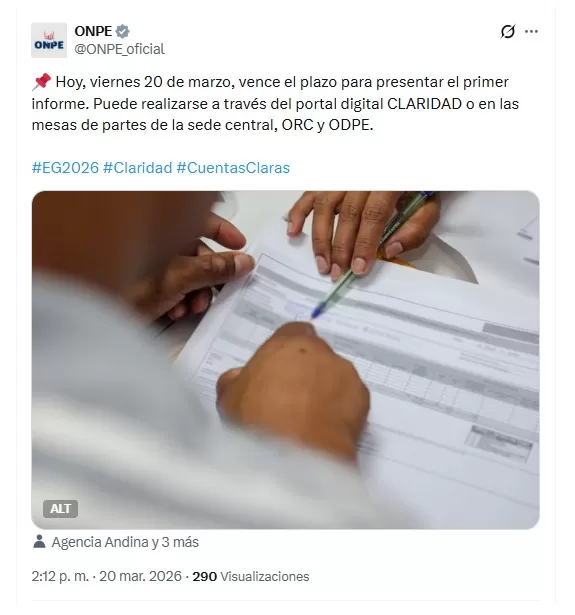This screenshot has height=615, width=575.
Task: Show the ALT image description badge
Action: 60,509
